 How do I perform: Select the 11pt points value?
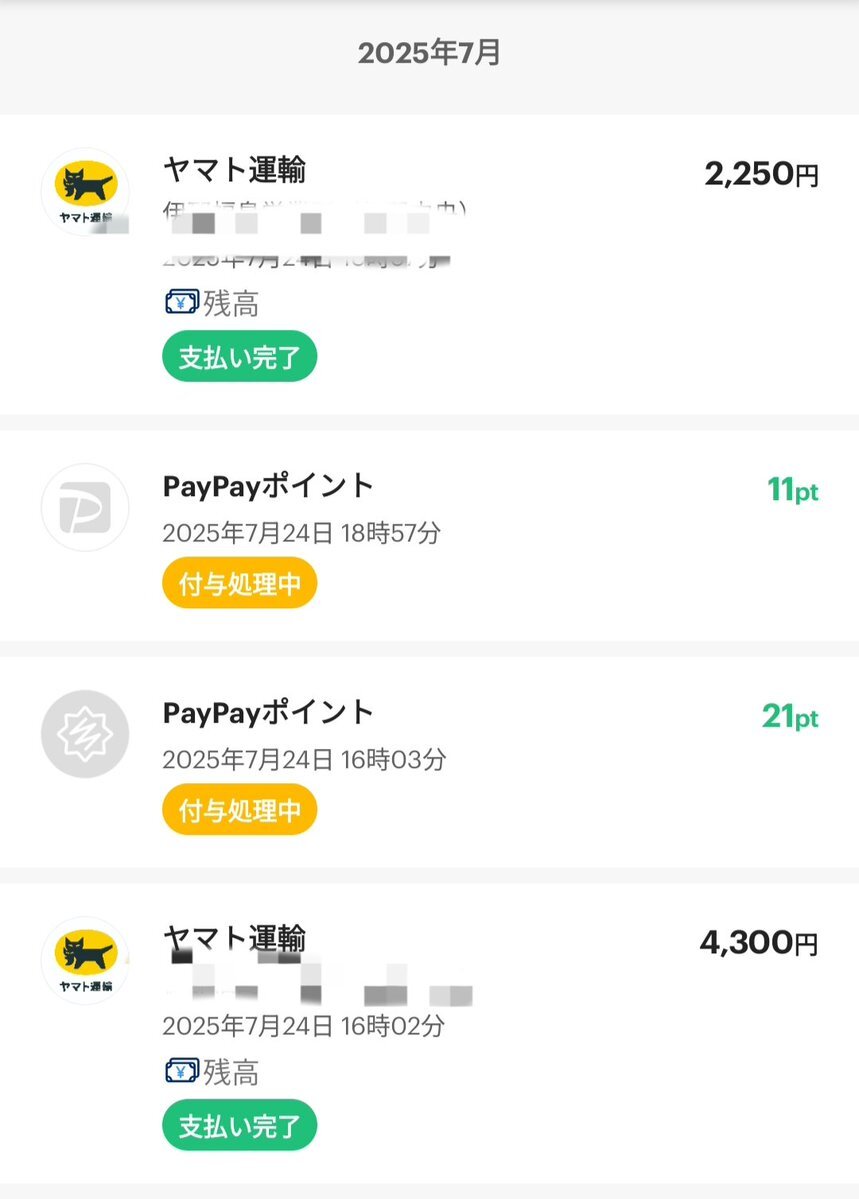click(792, 490)
